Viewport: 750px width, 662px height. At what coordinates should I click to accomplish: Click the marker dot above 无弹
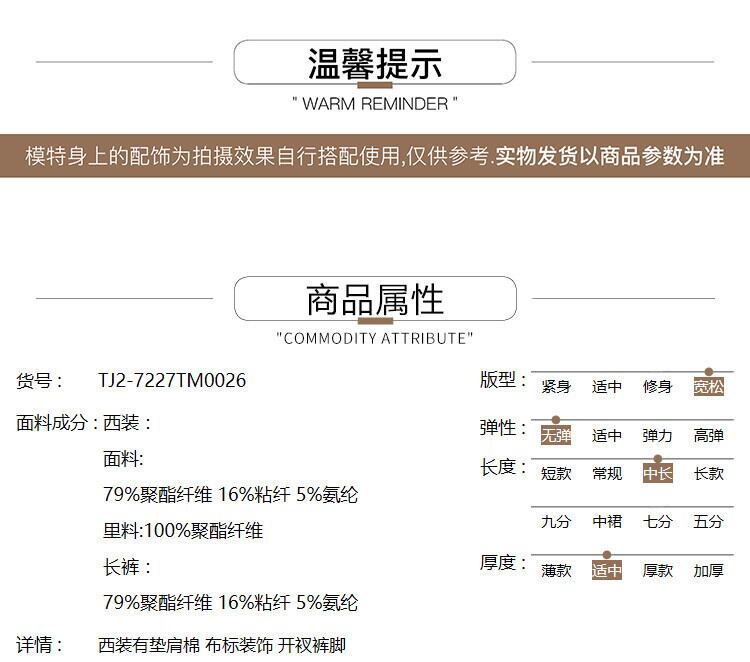point(556,420)
